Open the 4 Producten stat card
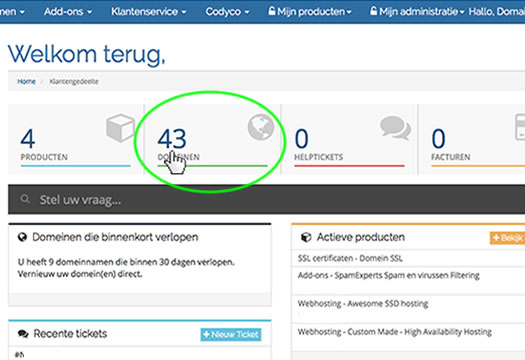This screenshot has width=525, height=360. (76, 139)
